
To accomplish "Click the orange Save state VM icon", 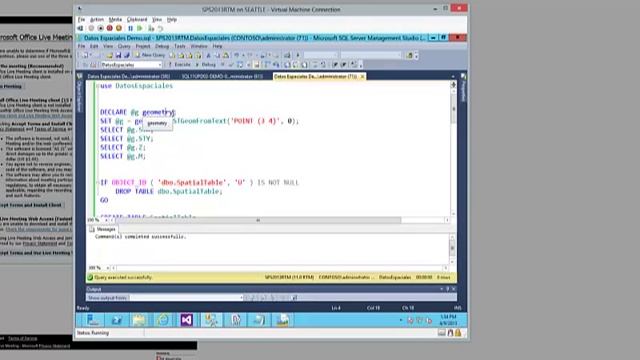I will point(119,28).
